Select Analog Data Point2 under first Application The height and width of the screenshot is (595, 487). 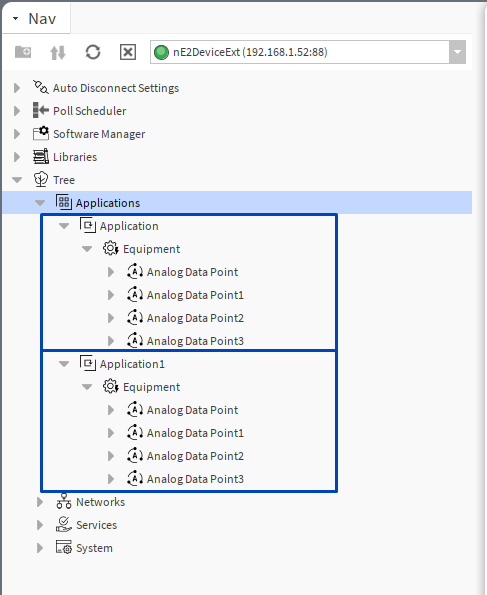point(195,318)
